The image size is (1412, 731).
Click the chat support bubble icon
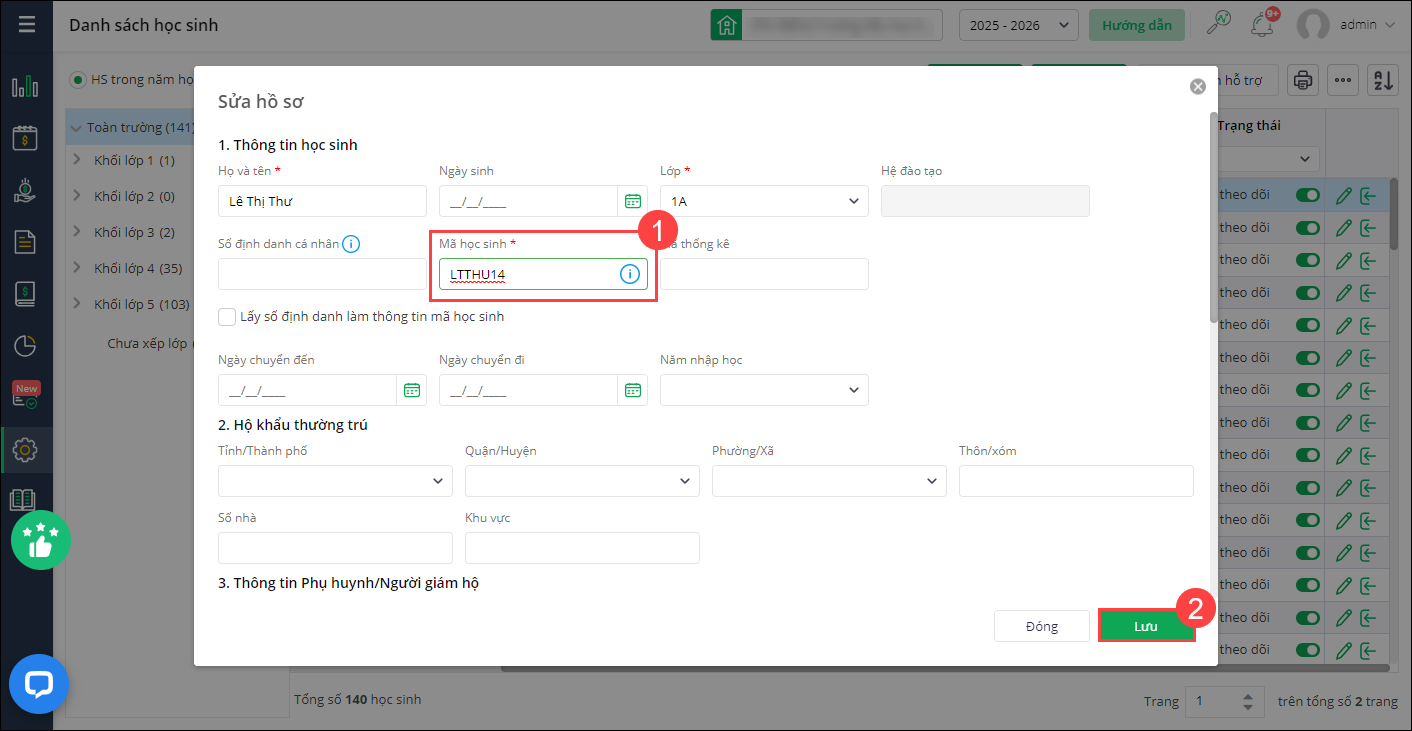pos(38,685)
